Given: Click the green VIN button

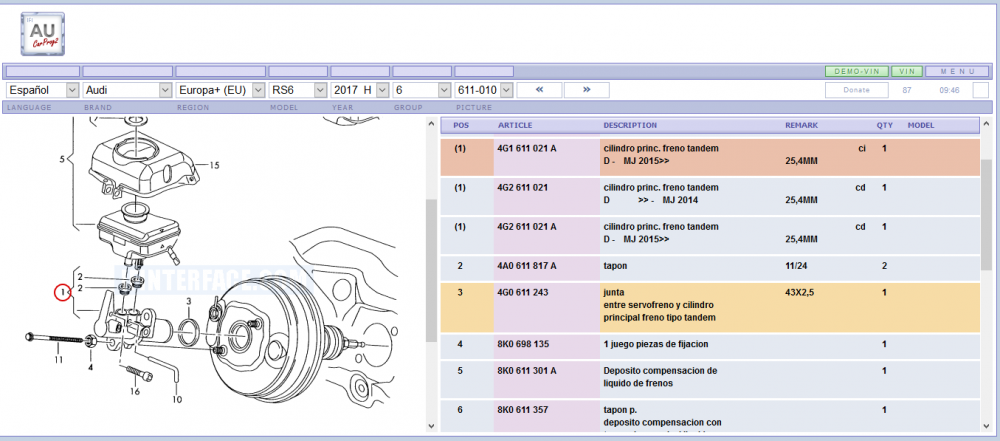Looking at the screenshot, I should pyautogui.click(x=907, y=71).
